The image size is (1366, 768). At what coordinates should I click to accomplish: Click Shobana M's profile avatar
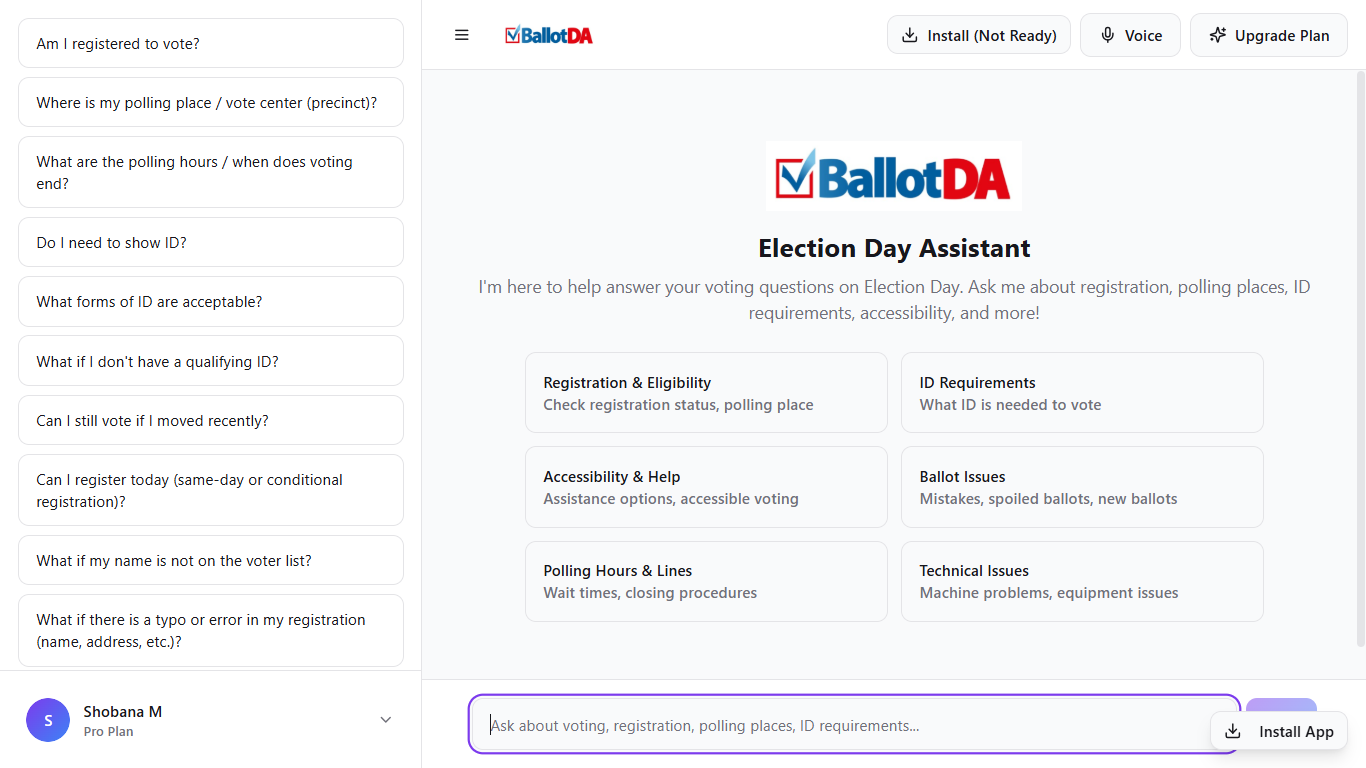click(48, 720)
